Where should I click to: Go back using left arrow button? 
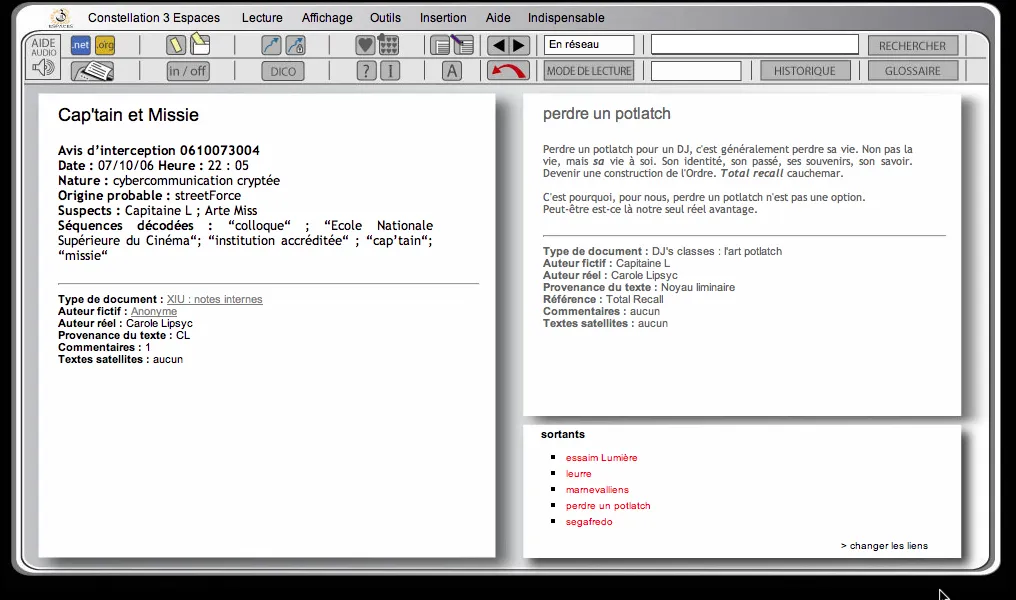tap(497, 45)
